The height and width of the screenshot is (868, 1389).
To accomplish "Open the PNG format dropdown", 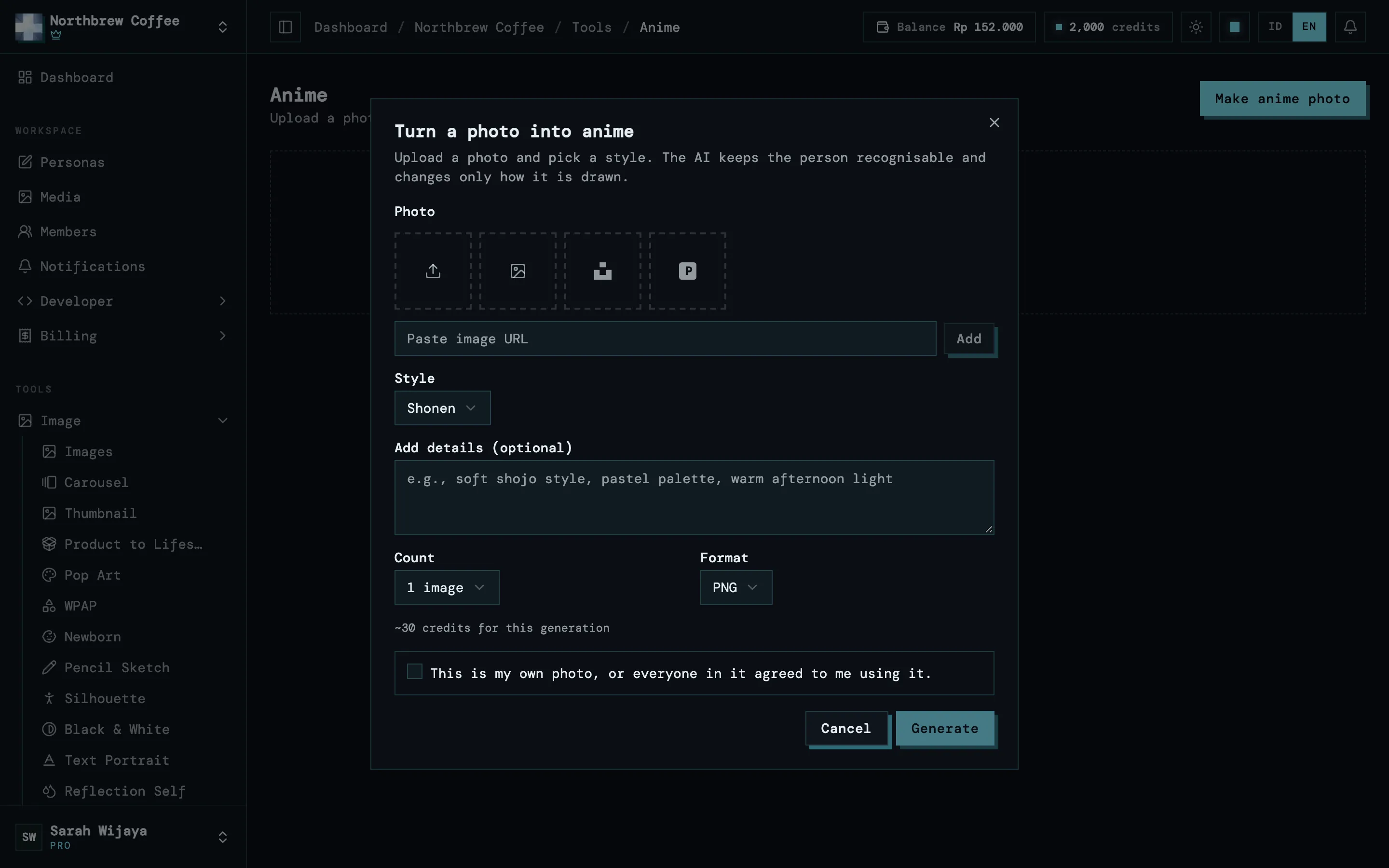I will 736,587.
